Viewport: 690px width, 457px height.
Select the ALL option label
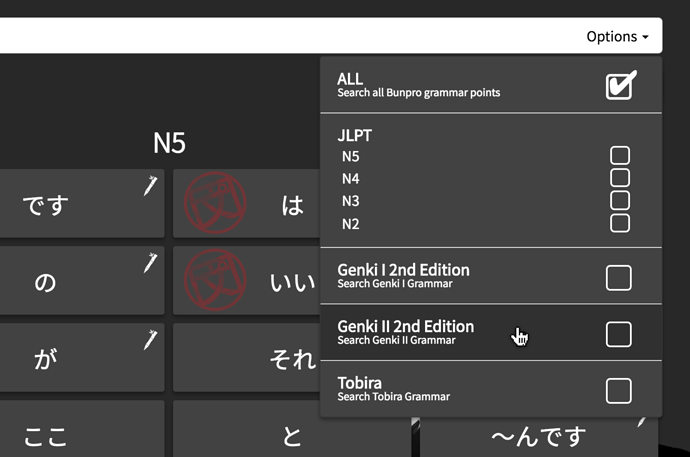(350, 79)
